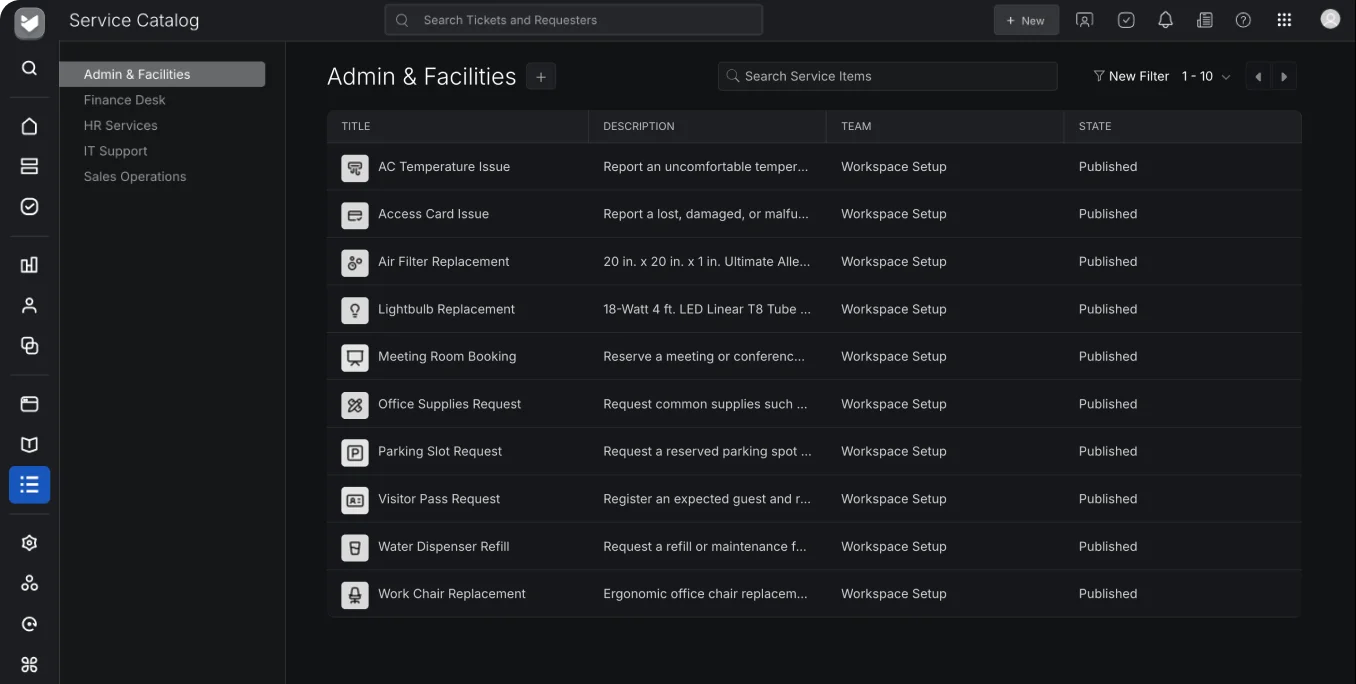
Task: Click the Work Chair Replacement item icon
Action: [355, 595]
